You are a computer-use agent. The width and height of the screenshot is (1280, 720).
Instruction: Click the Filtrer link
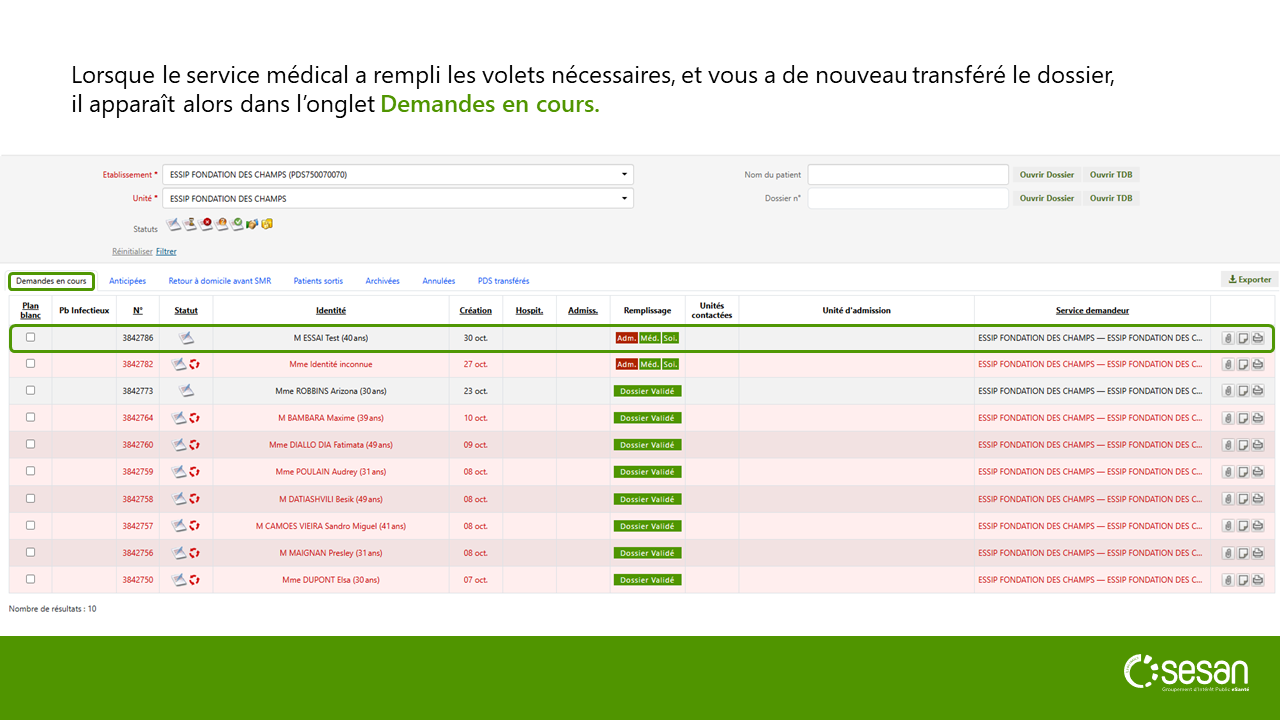166,252
